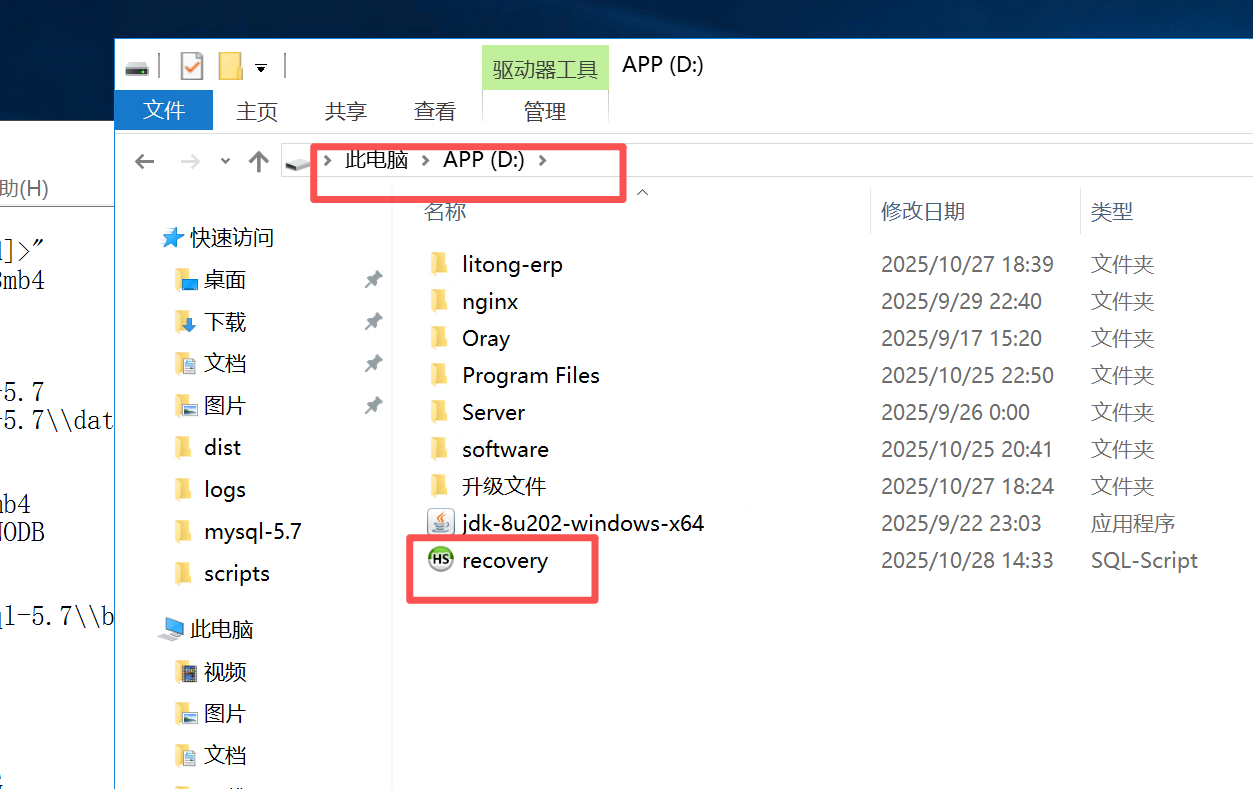Select the recovery SQL script icon
The width and height of the screenshot is (1253, 789).
click(x=440, y=560)
